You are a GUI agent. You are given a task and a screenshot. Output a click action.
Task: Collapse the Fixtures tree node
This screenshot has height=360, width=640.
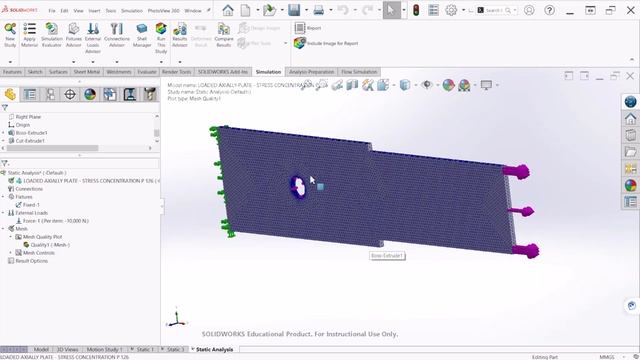tap(3, 197)
